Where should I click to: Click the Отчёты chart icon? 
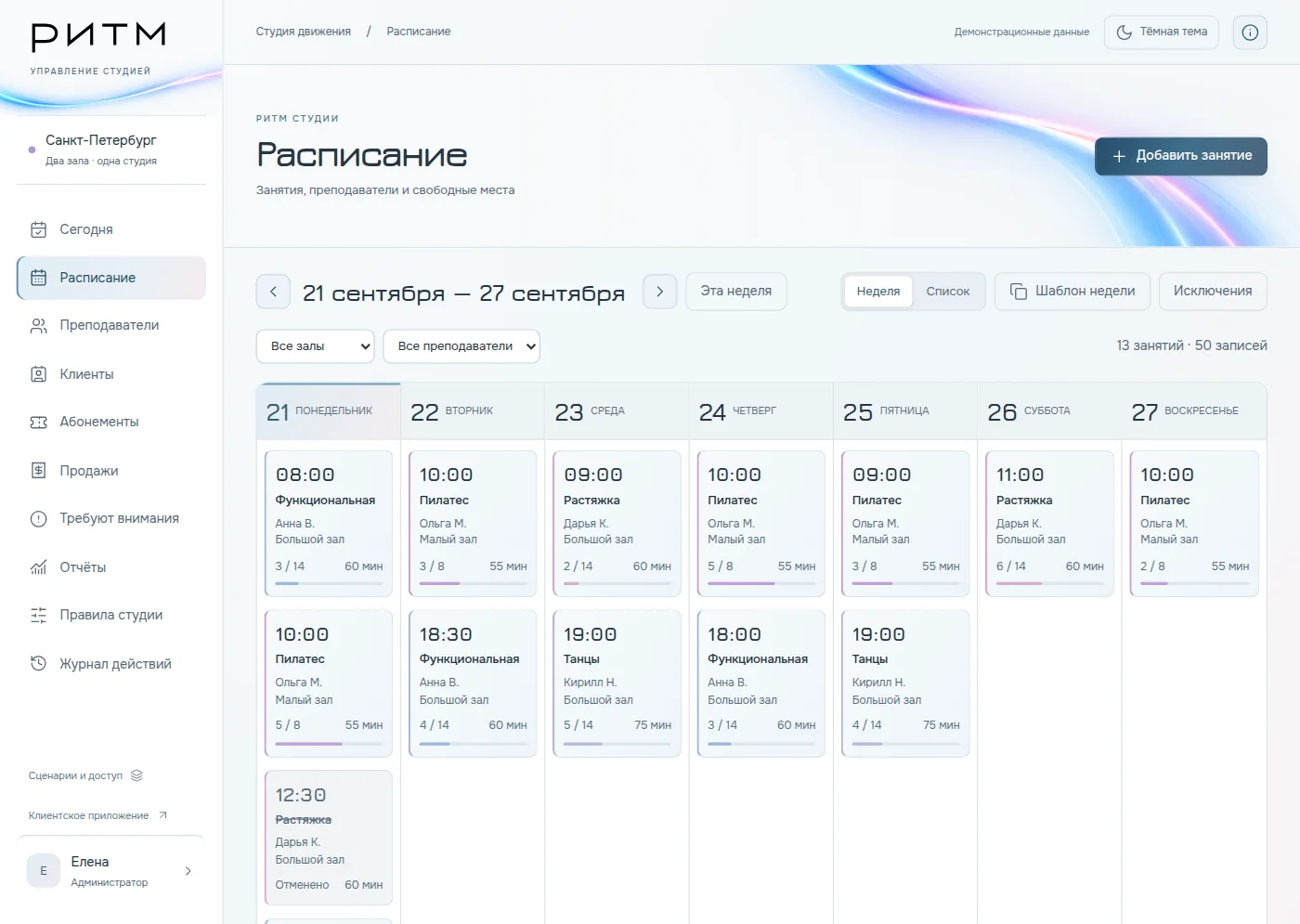[x=38, y=567]
